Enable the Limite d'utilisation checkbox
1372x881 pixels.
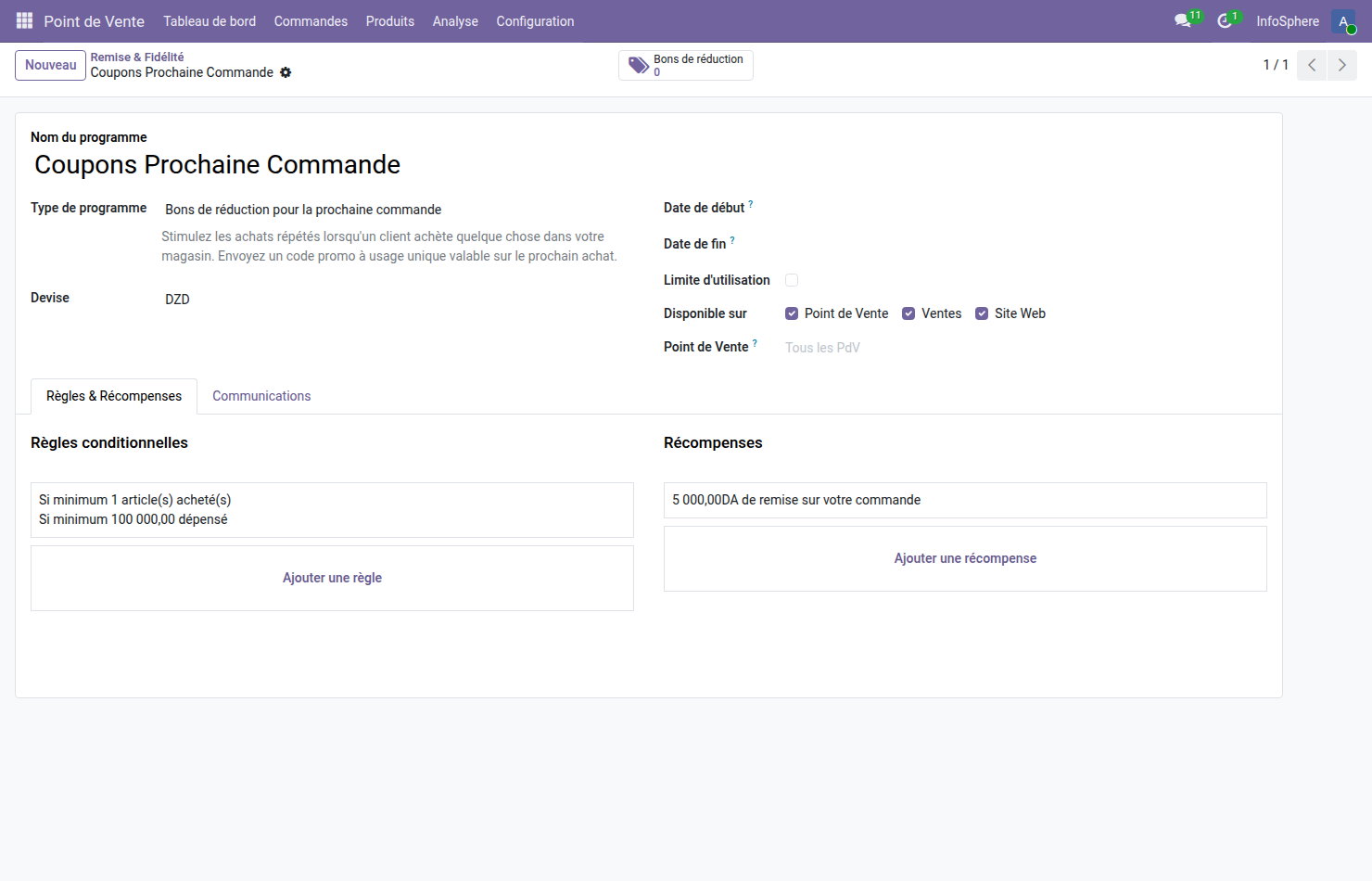click(792, 279)
